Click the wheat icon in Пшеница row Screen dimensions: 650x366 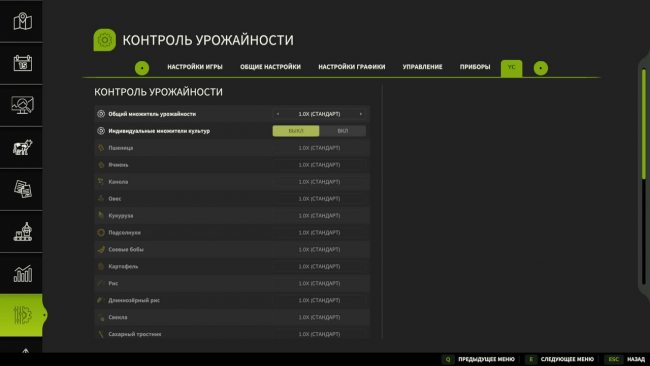click(x=101, y=148)
